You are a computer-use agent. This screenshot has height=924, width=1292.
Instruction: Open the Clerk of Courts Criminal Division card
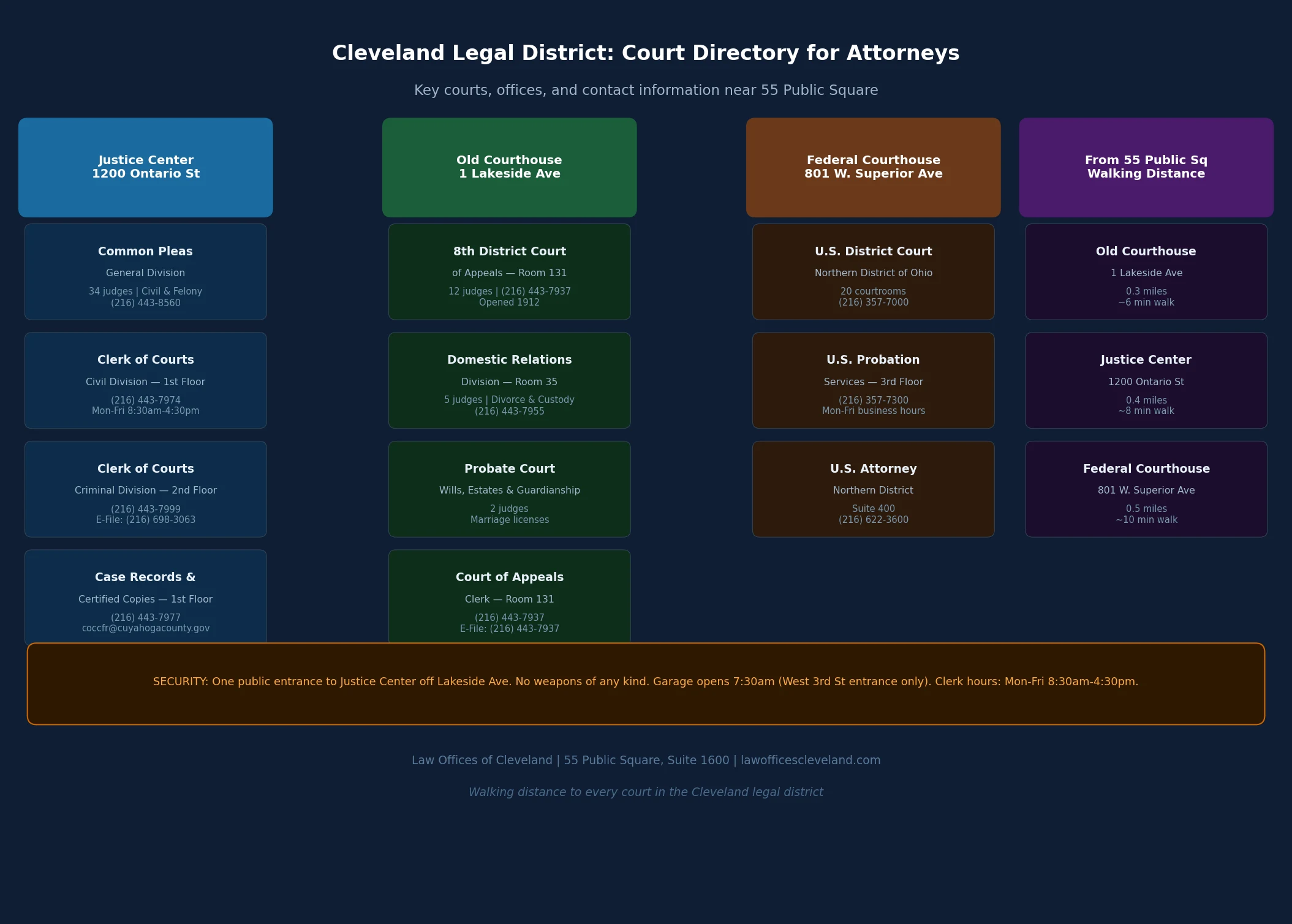click(x=146, y=489)
